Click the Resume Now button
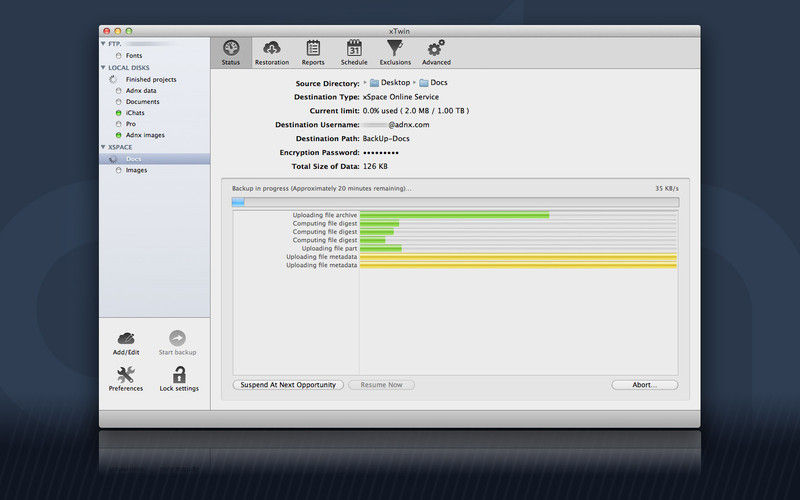800x500 pixels. pos(381,385)
